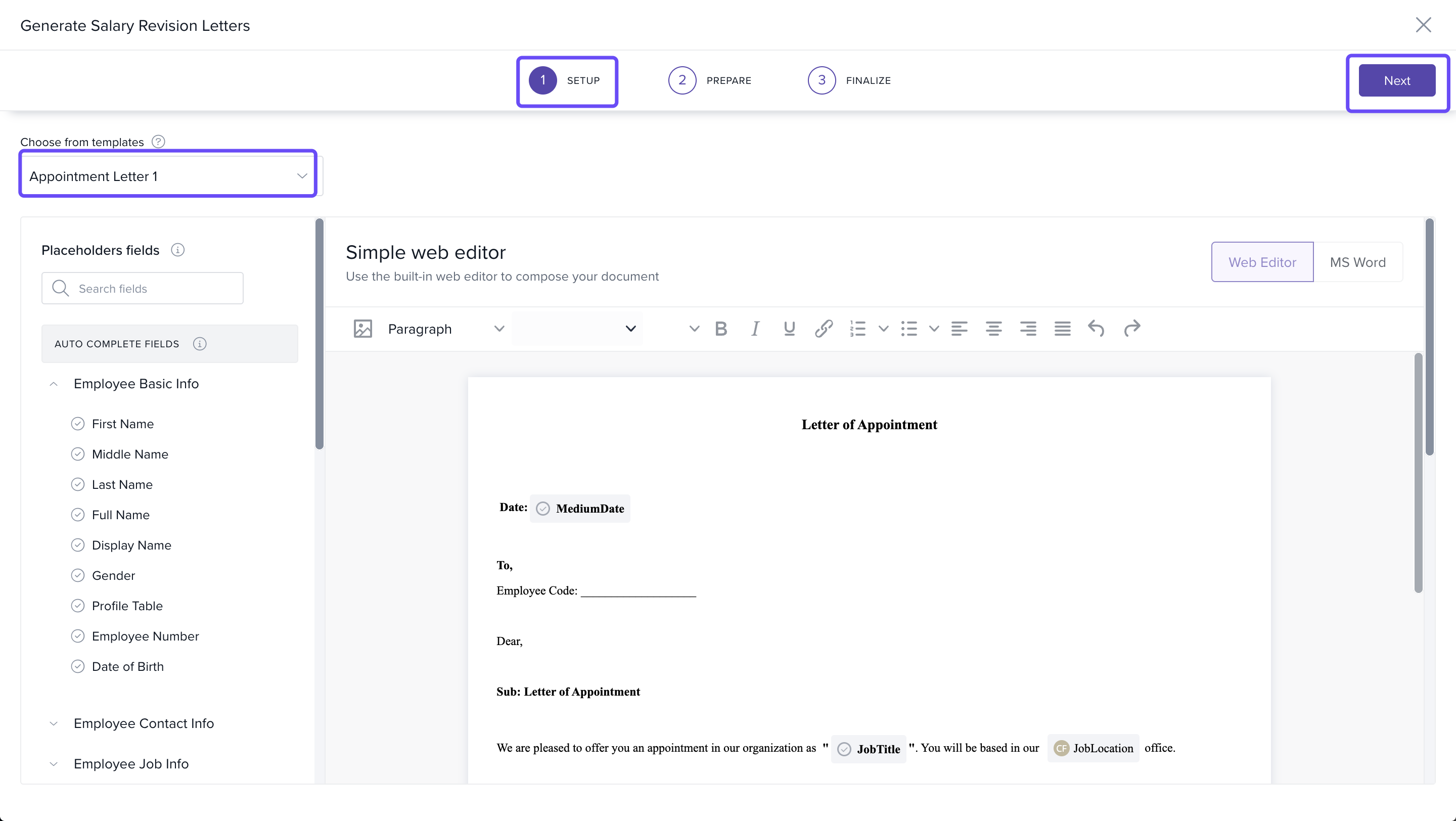Screen dimensions: 1456x821
Task: Expand the Employee Contact Info section
Action: click(144, 723)
